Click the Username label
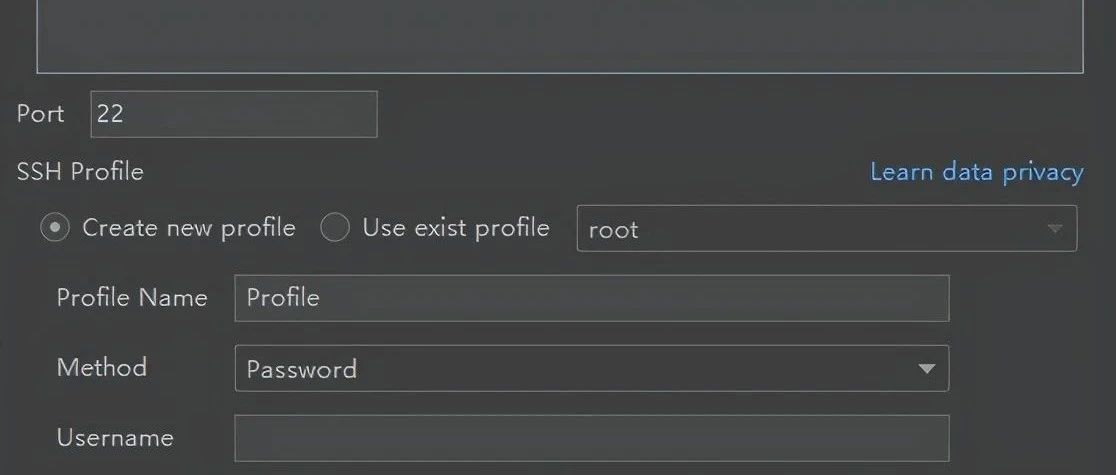The image size is (1116, 475). 115,437
